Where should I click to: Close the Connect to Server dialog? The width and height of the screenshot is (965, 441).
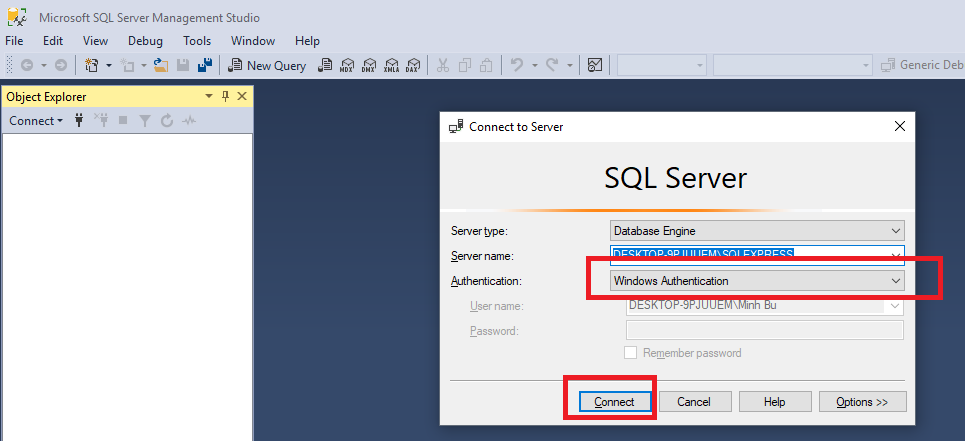[899, 127]
